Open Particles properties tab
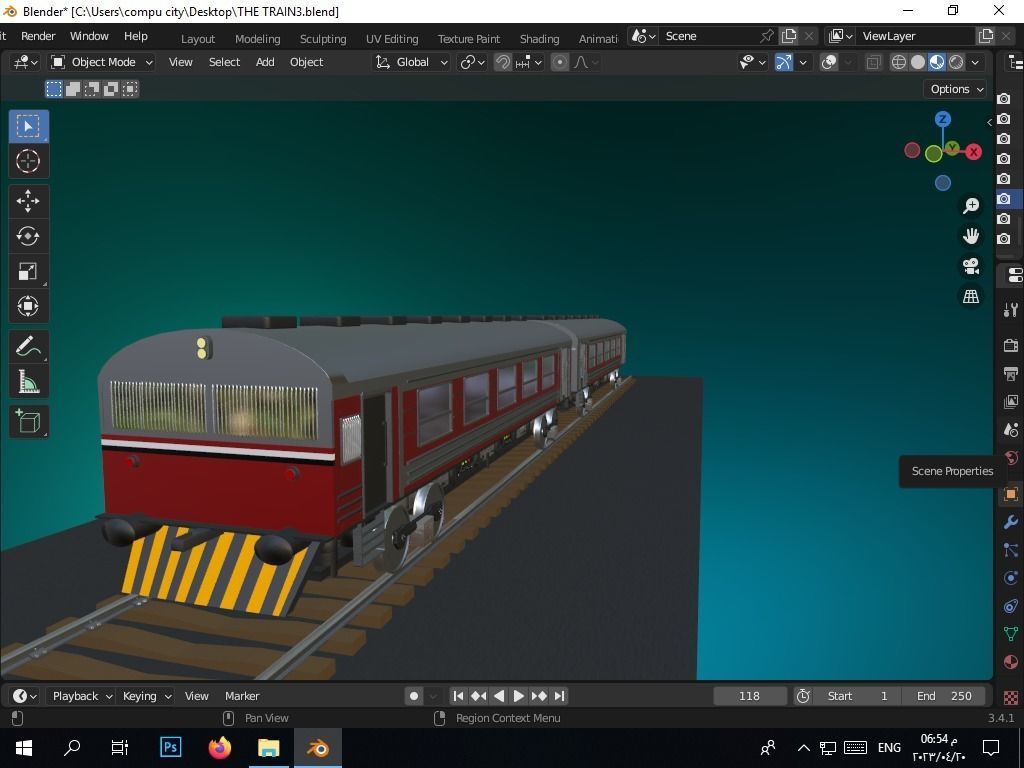This screenshot has width=1024, height=768. (x=1010, y=551)
